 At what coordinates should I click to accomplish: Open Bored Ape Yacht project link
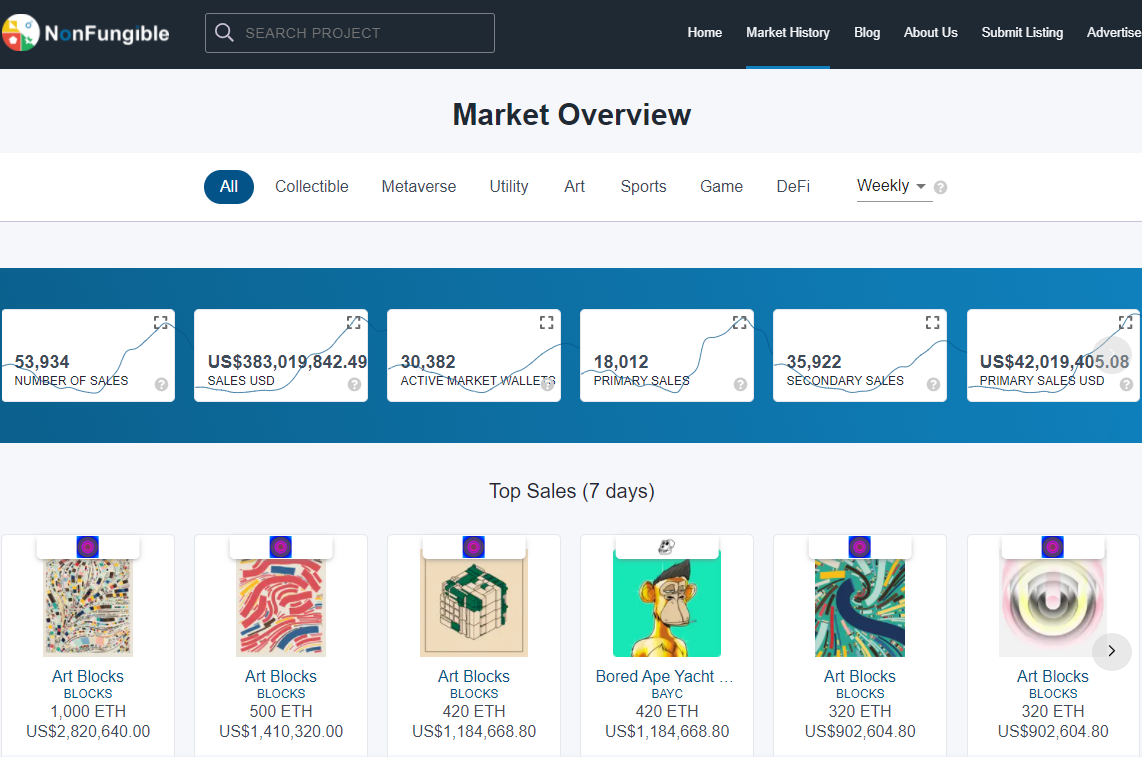coord(664,676)
